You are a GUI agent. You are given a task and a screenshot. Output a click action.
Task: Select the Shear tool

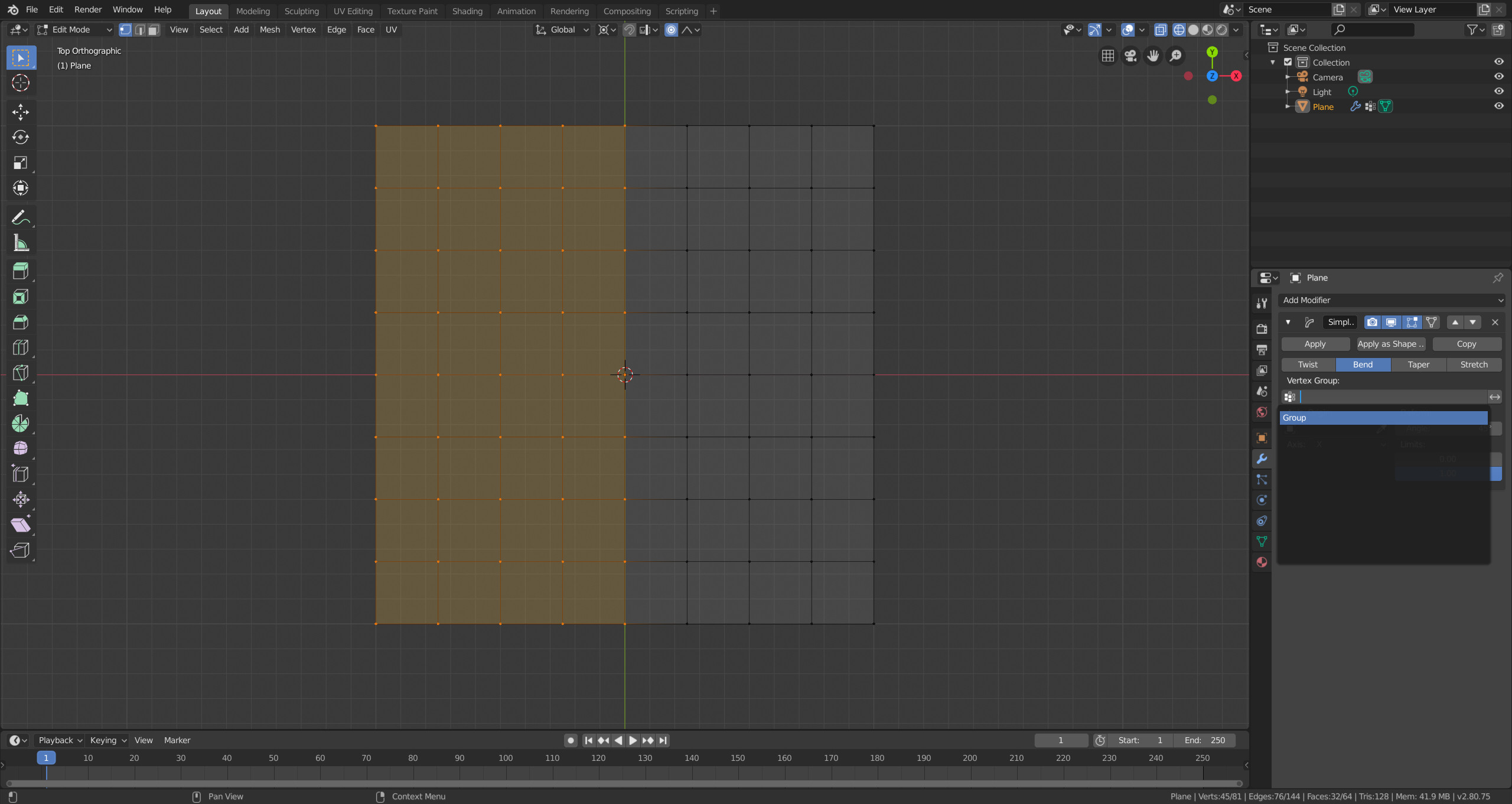21,525
